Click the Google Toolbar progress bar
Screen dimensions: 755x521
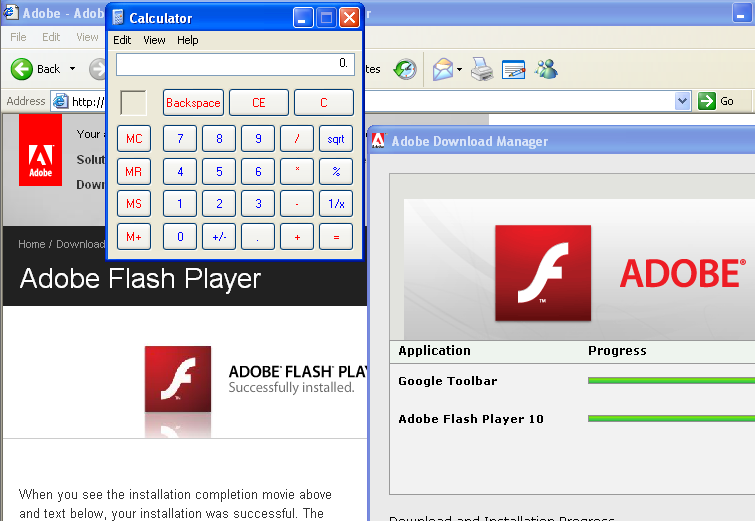point(671,380)
